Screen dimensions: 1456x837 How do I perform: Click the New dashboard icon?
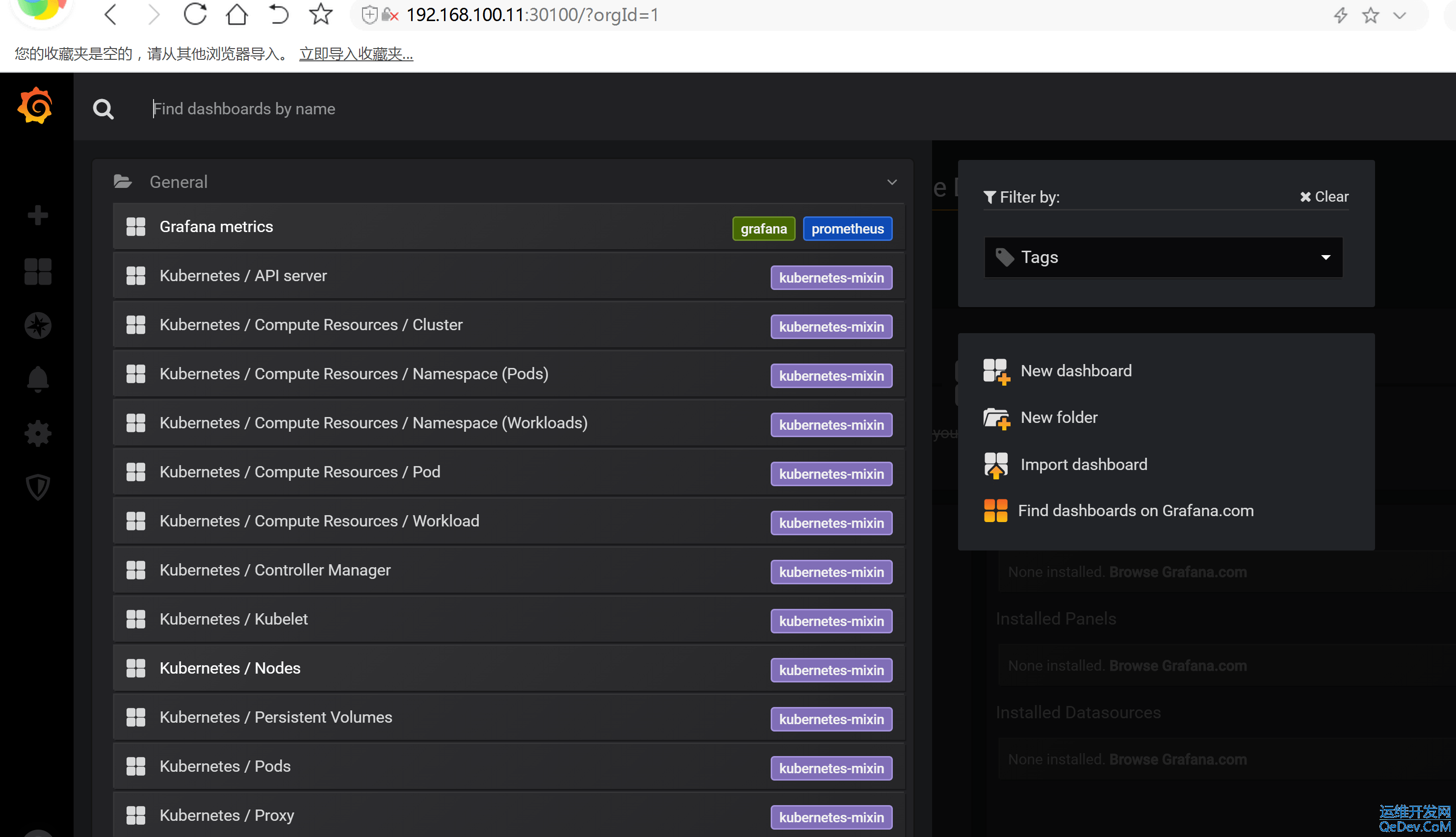(996, 371)
